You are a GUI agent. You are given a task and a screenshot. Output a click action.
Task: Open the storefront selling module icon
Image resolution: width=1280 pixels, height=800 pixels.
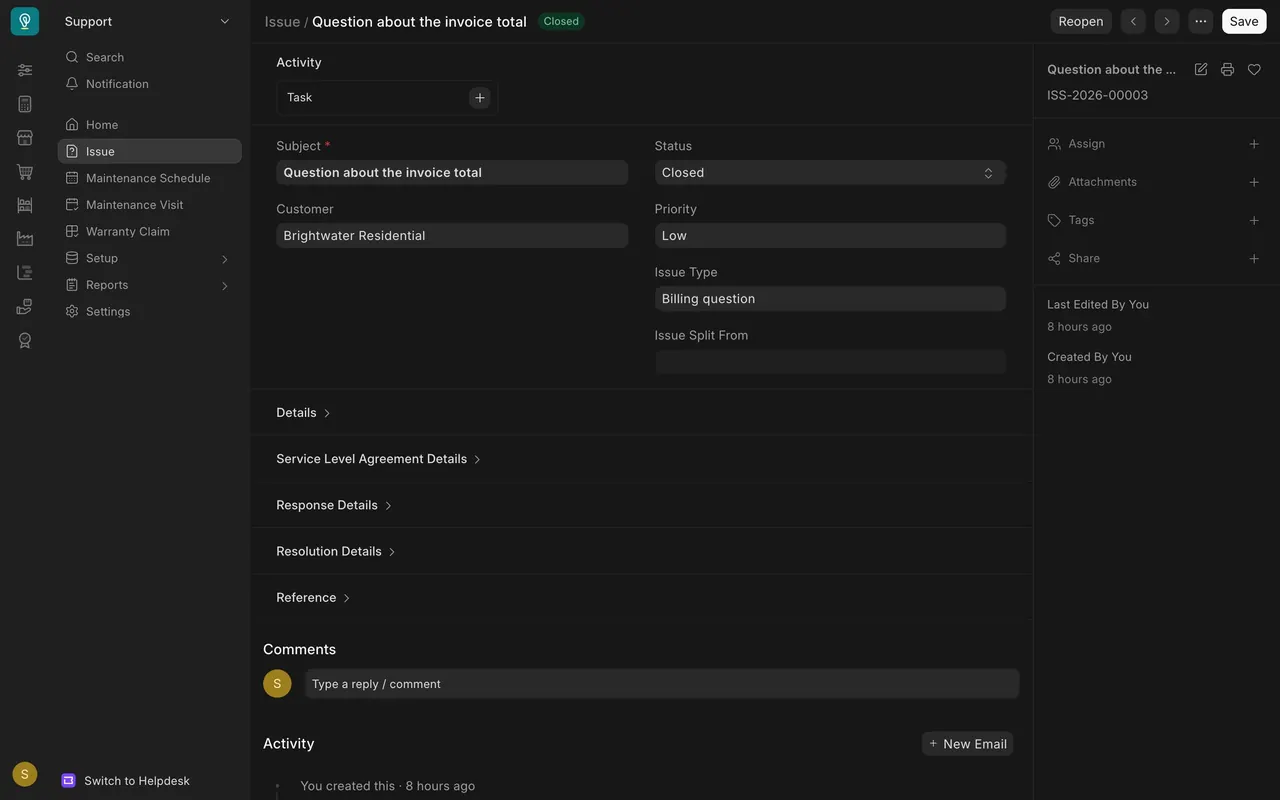tap(25, 138)
